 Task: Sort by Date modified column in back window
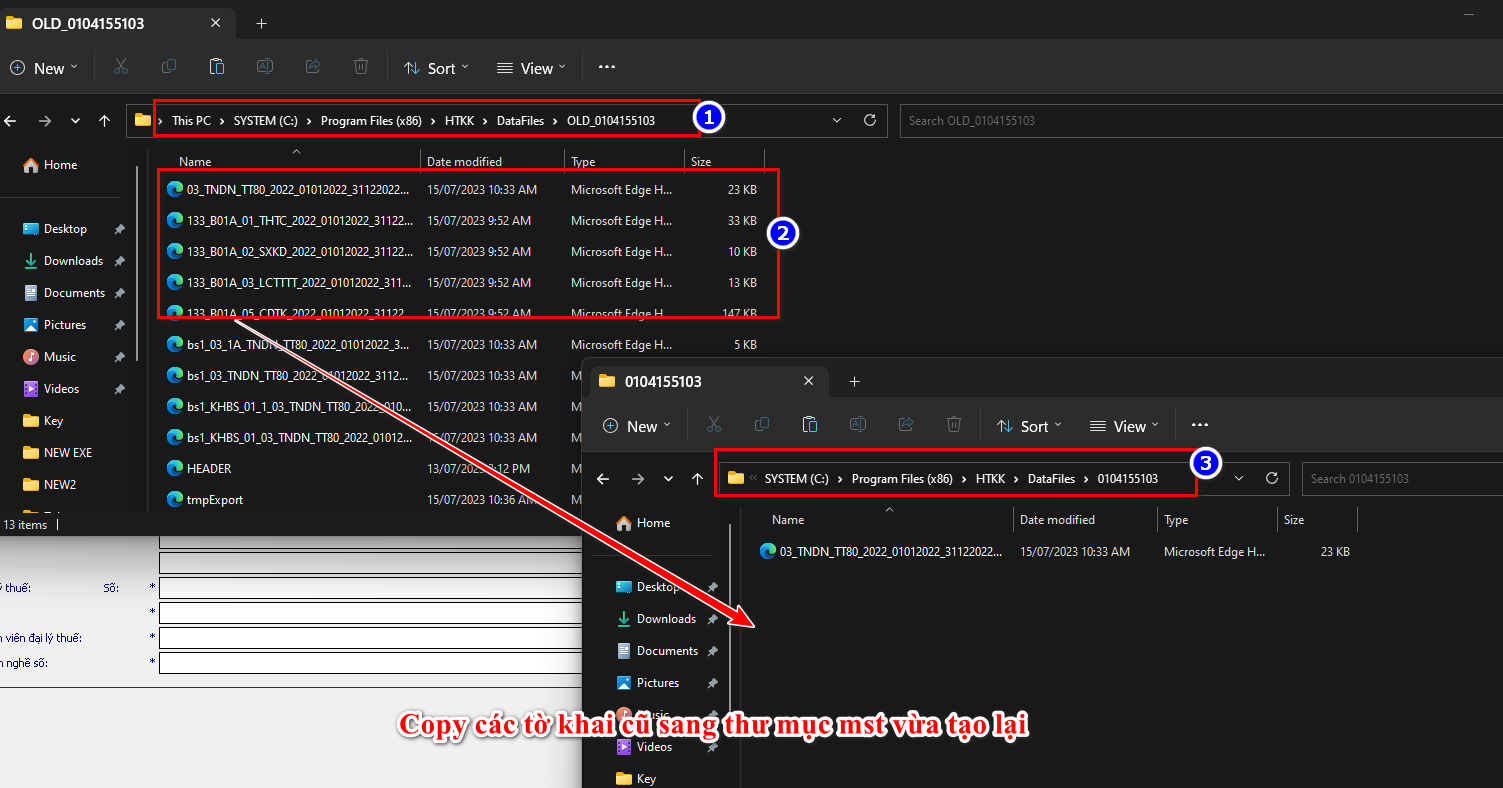(x=464, y=161)
